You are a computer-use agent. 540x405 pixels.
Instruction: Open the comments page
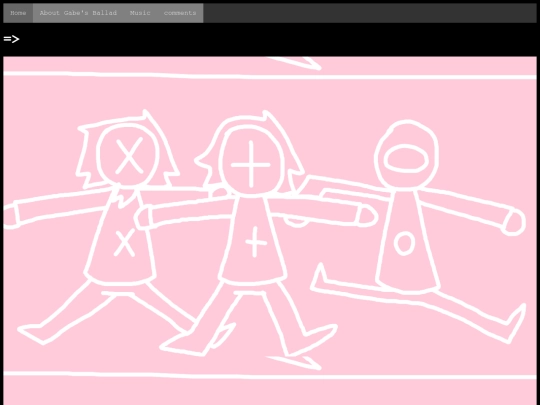point(180,13)
